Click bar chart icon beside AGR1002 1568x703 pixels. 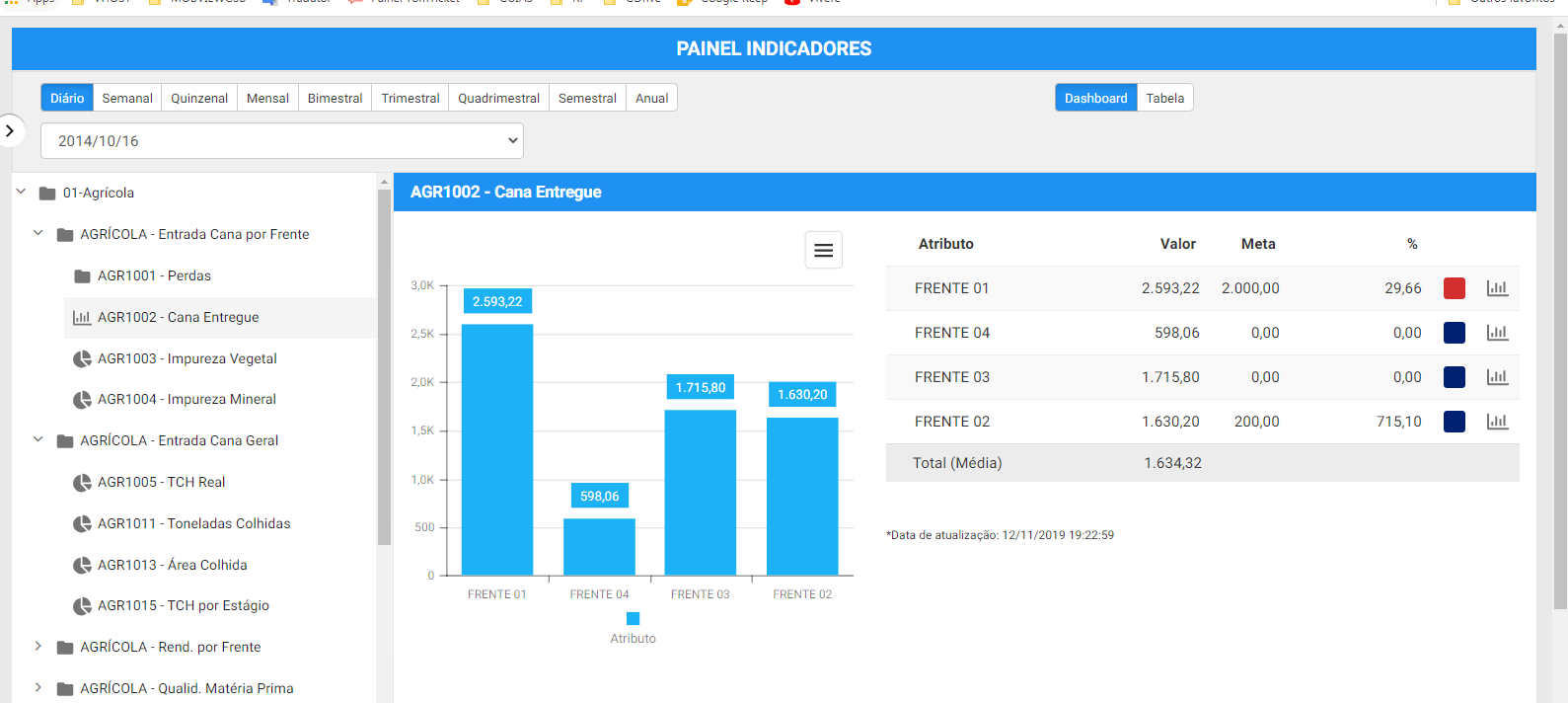click(x=82, y=318)
